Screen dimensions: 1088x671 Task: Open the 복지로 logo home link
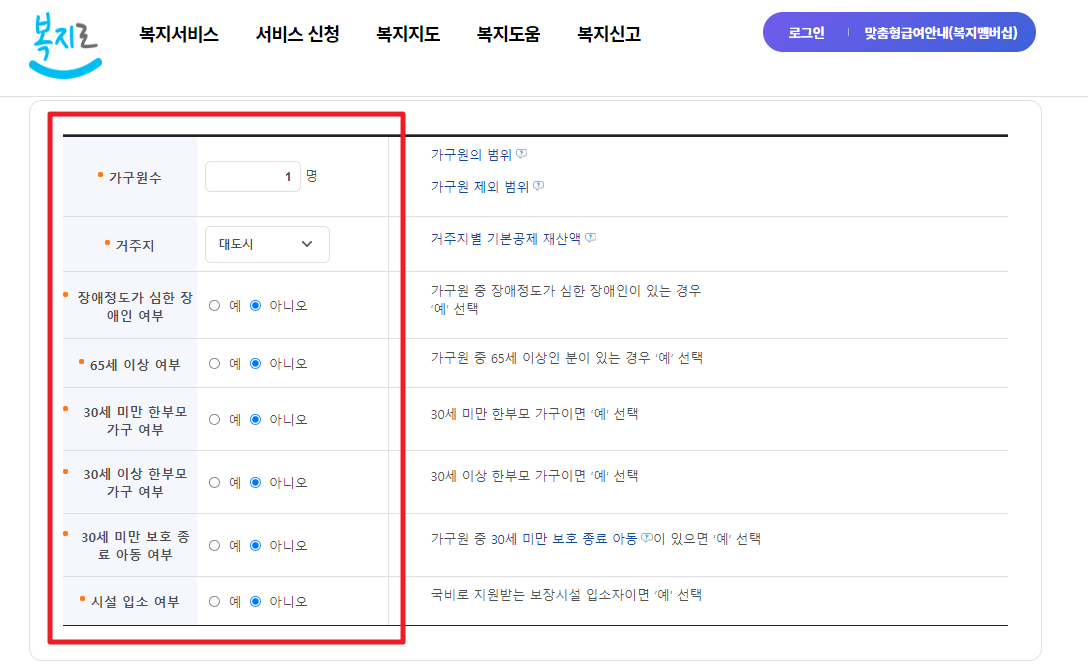(65, 44)
